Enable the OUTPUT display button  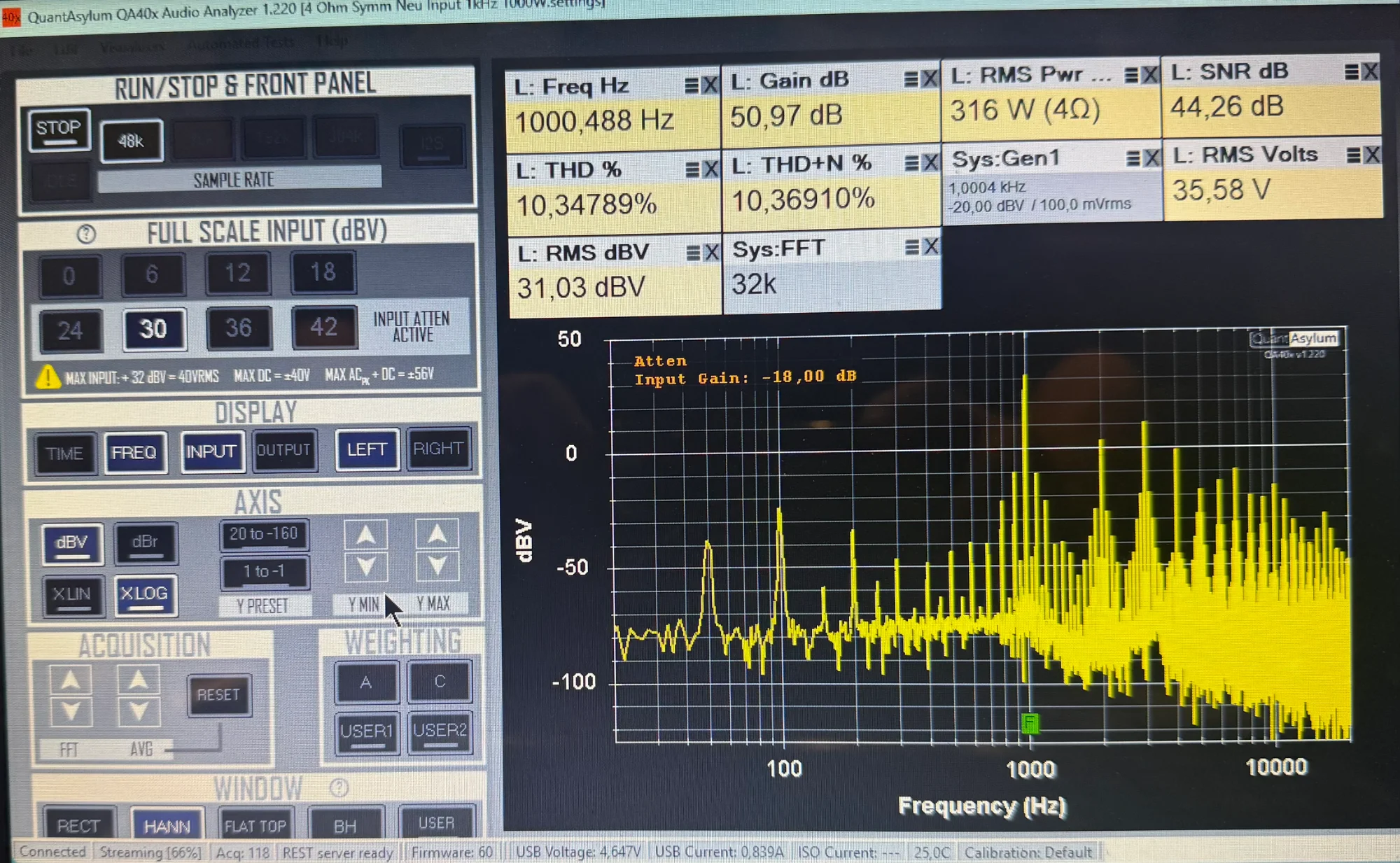(283, 450)
